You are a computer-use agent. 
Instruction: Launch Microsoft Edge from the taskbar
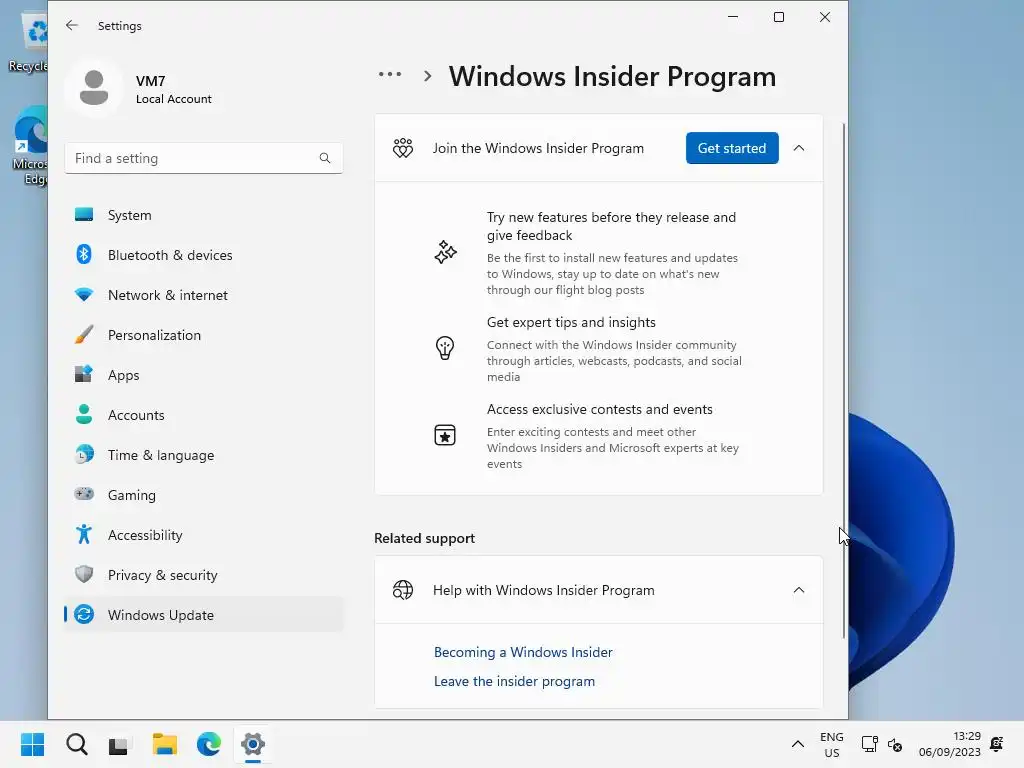click(x=209, y=744)
